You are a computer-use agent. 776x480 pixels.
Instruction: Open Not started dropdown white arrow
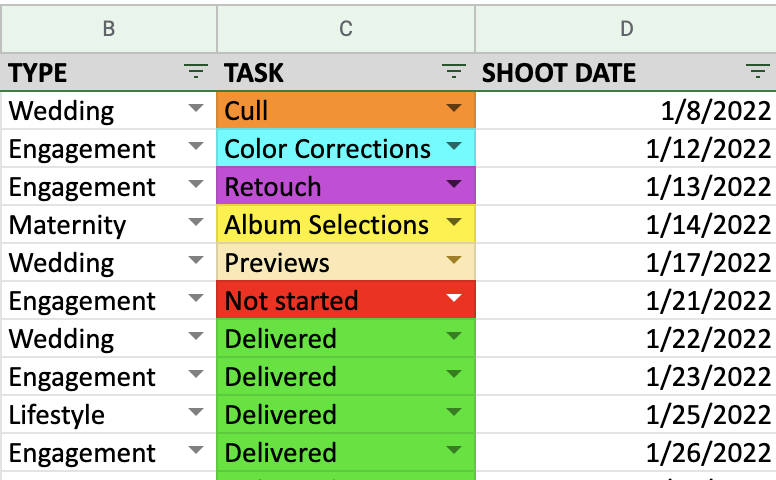454,297
